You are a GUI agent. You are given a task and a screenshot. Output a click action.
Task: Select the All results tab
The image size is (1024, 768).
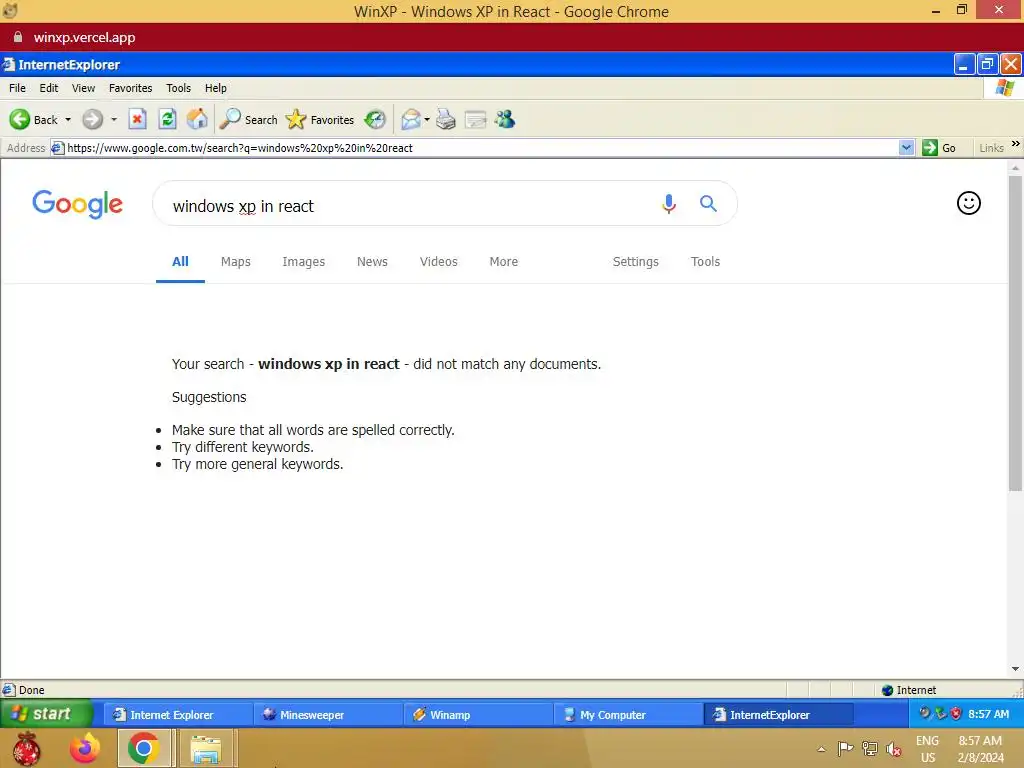coord(180,262)
